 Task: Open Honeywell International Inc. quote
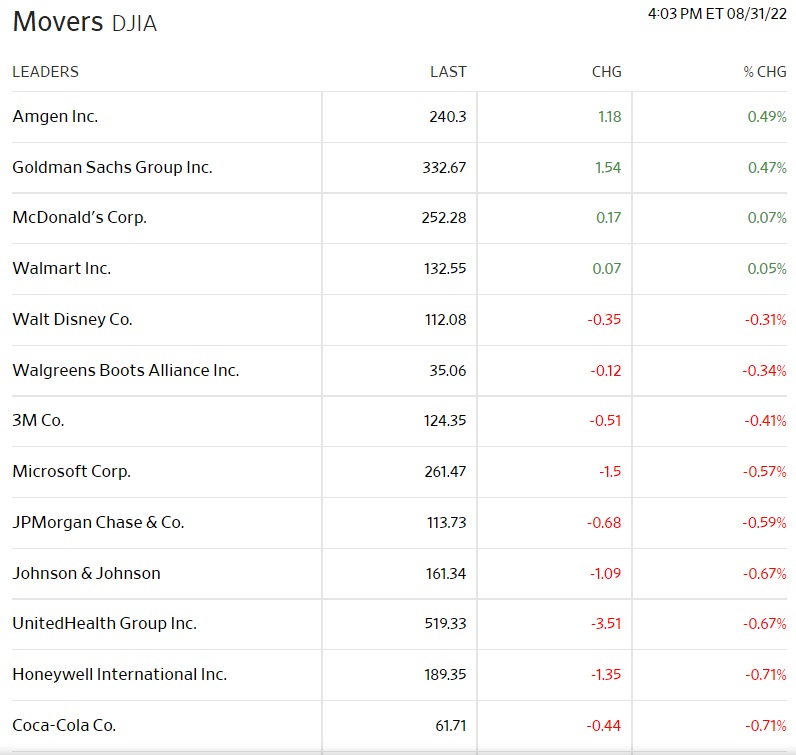119,674
